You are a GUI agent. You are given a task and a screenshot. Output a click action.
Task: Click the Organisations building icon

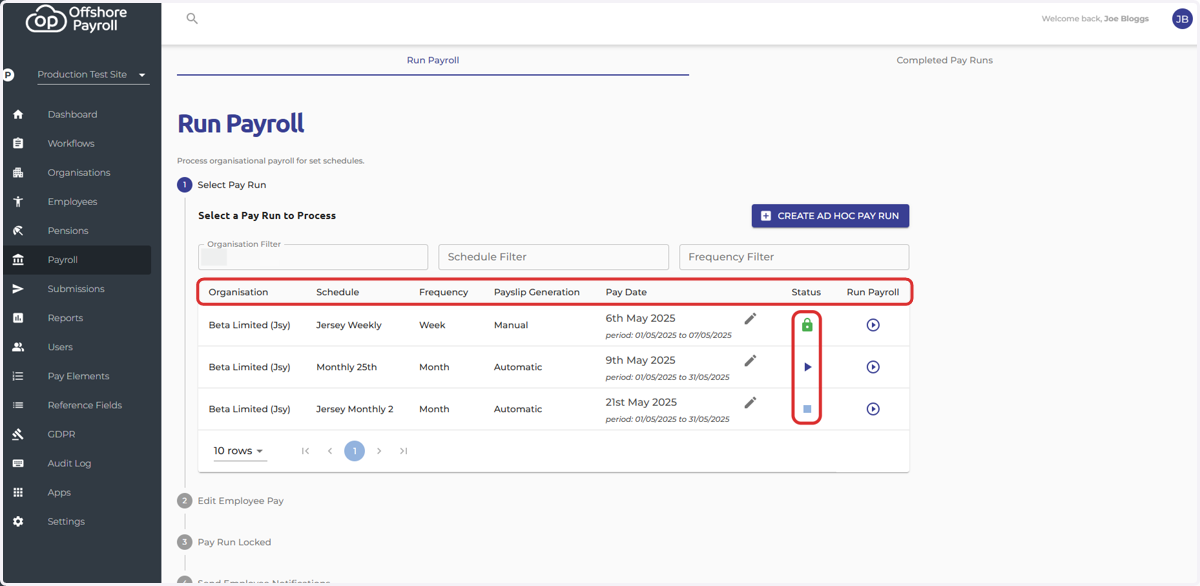[18, 172]
